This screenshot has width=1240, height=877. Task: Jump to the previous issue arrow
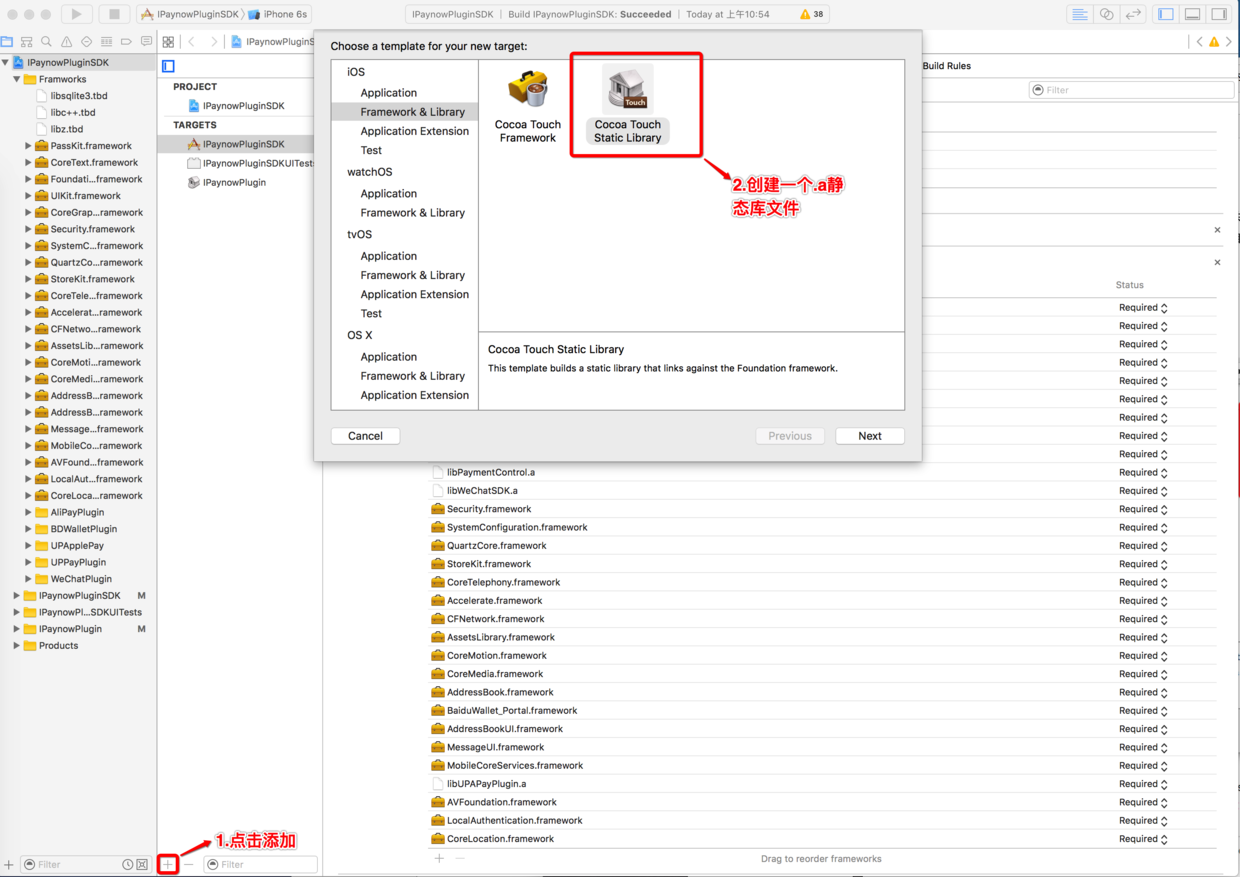1200,42
